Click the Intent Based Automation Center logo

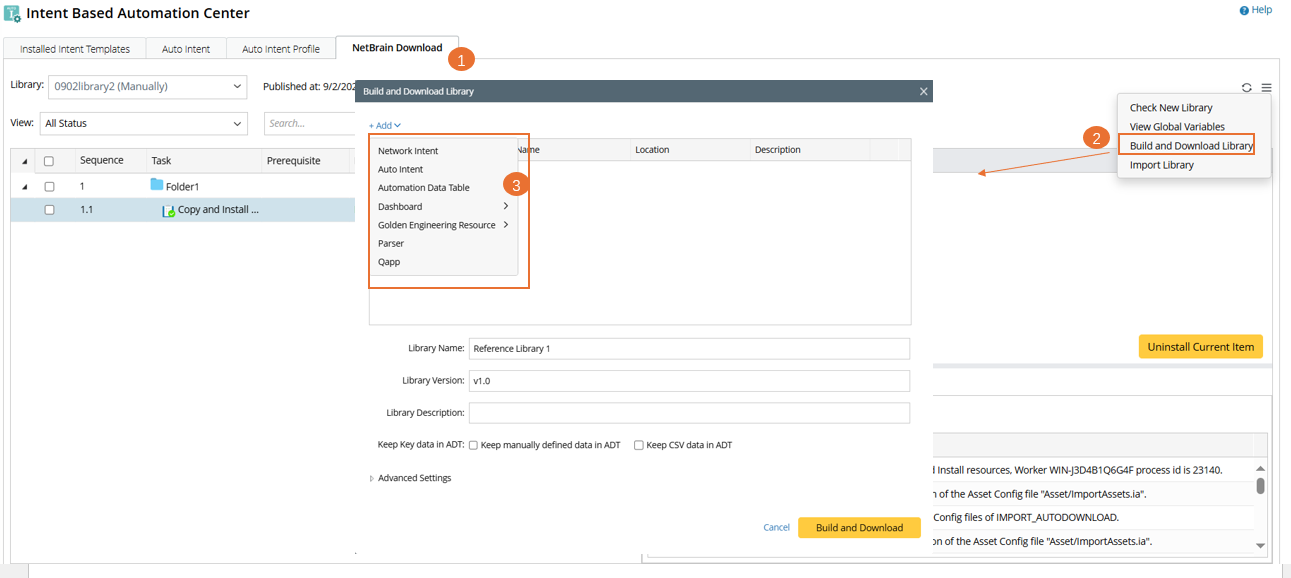13,14
